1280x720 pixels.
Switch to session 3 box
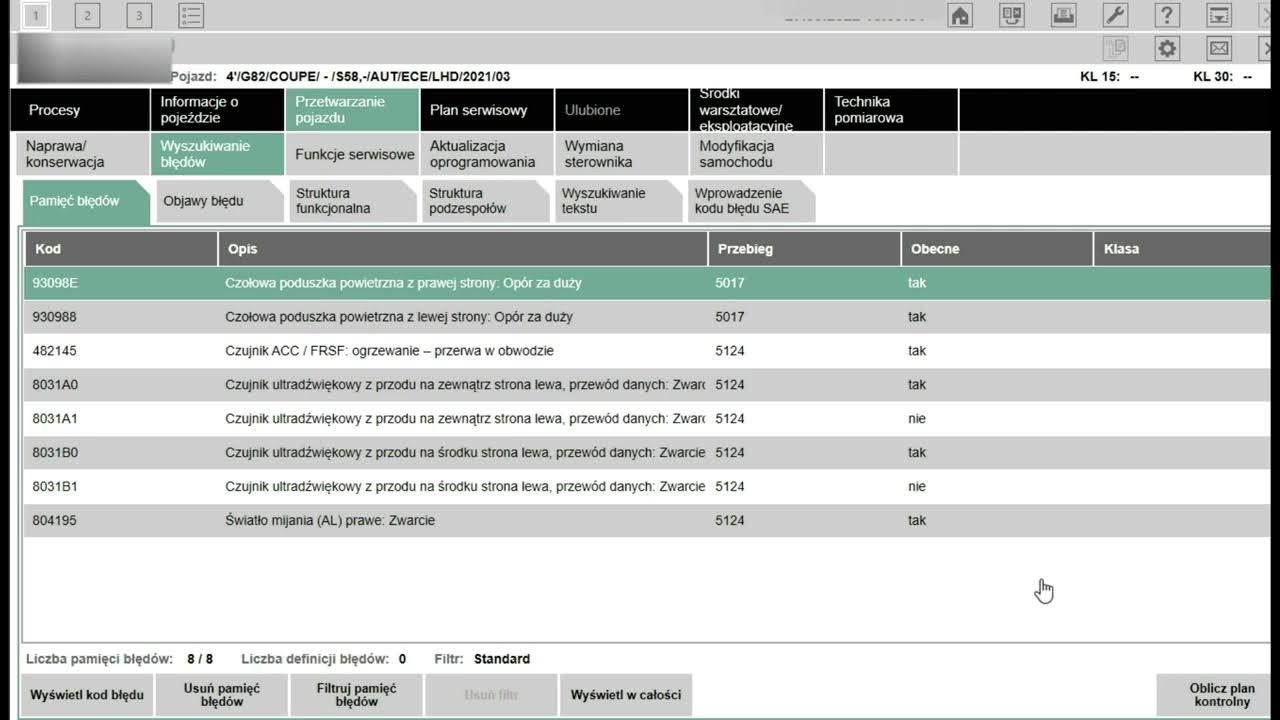(139, 15)
